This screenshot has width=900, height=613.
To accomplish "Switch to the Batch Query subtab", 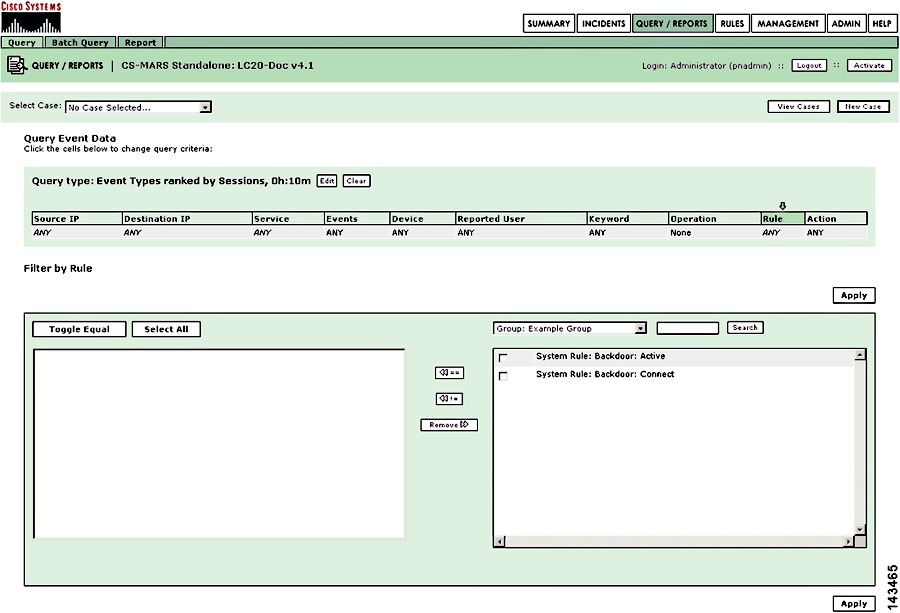I will pos(80,42).
